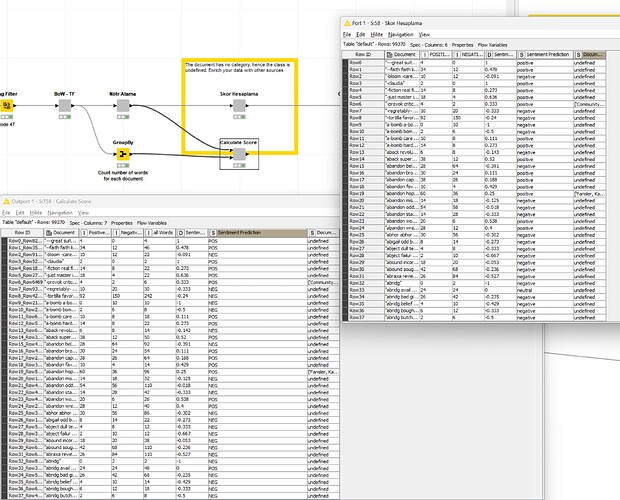
Task: Click status indicator under Nötr Atama node
Action: (123, 117)
